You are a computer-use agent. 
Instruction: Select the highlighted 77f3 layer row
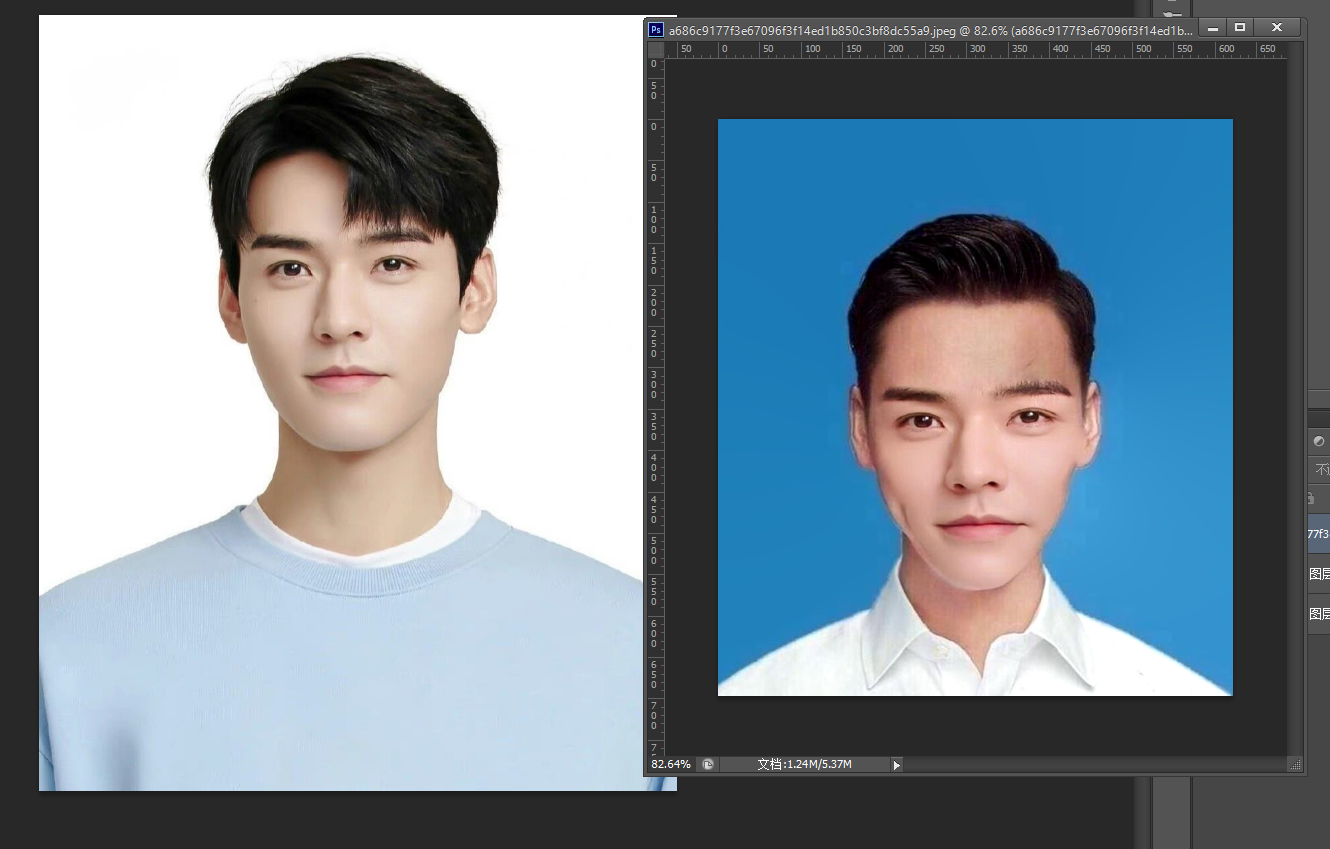1318,534
